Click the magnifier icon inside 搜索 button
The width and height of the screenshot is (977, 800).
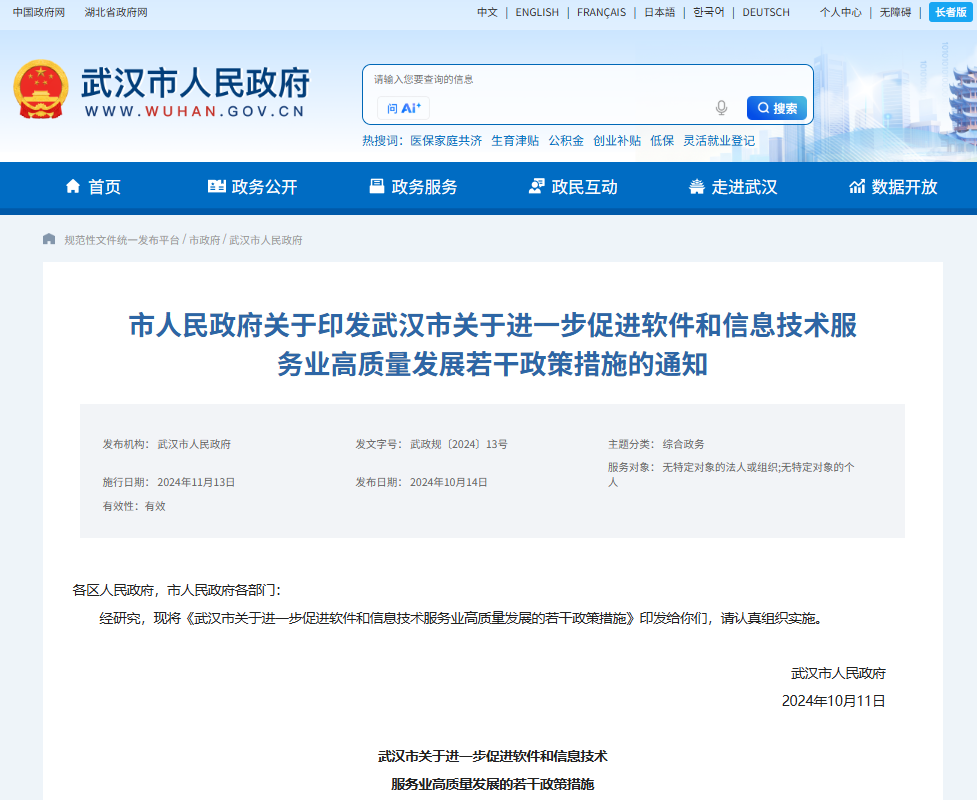click(x=763, y=108)
